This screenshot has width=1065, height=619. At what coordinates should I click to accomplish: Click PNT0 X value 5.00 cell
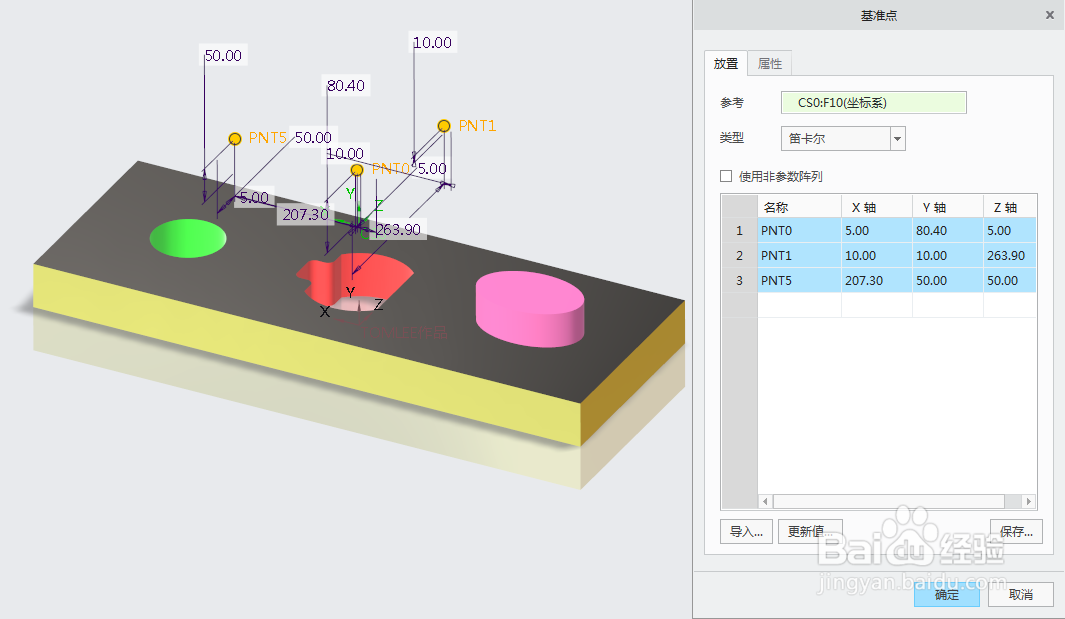pos(877,230)
